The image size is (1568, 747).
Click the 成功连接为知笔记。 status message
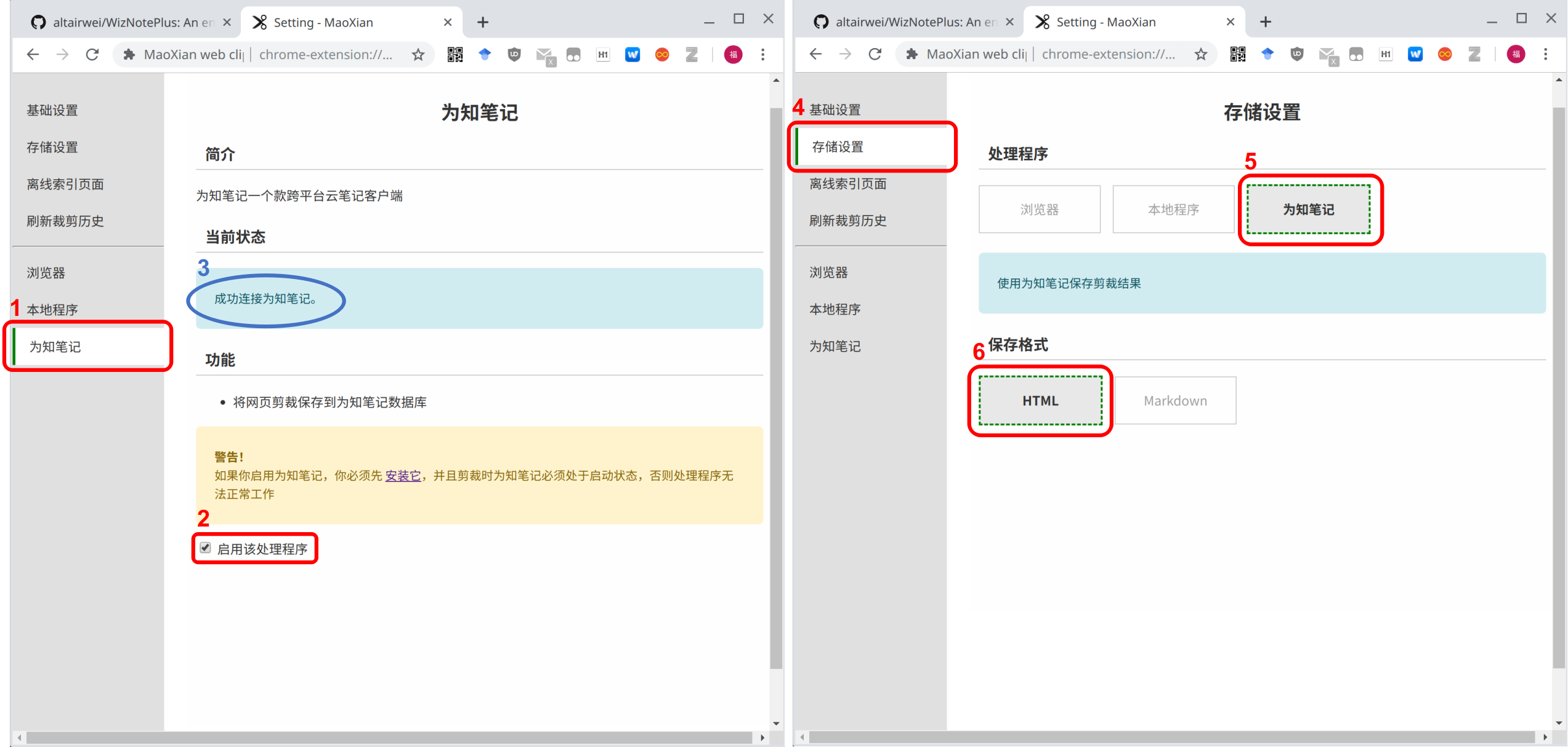coord(266,299)
